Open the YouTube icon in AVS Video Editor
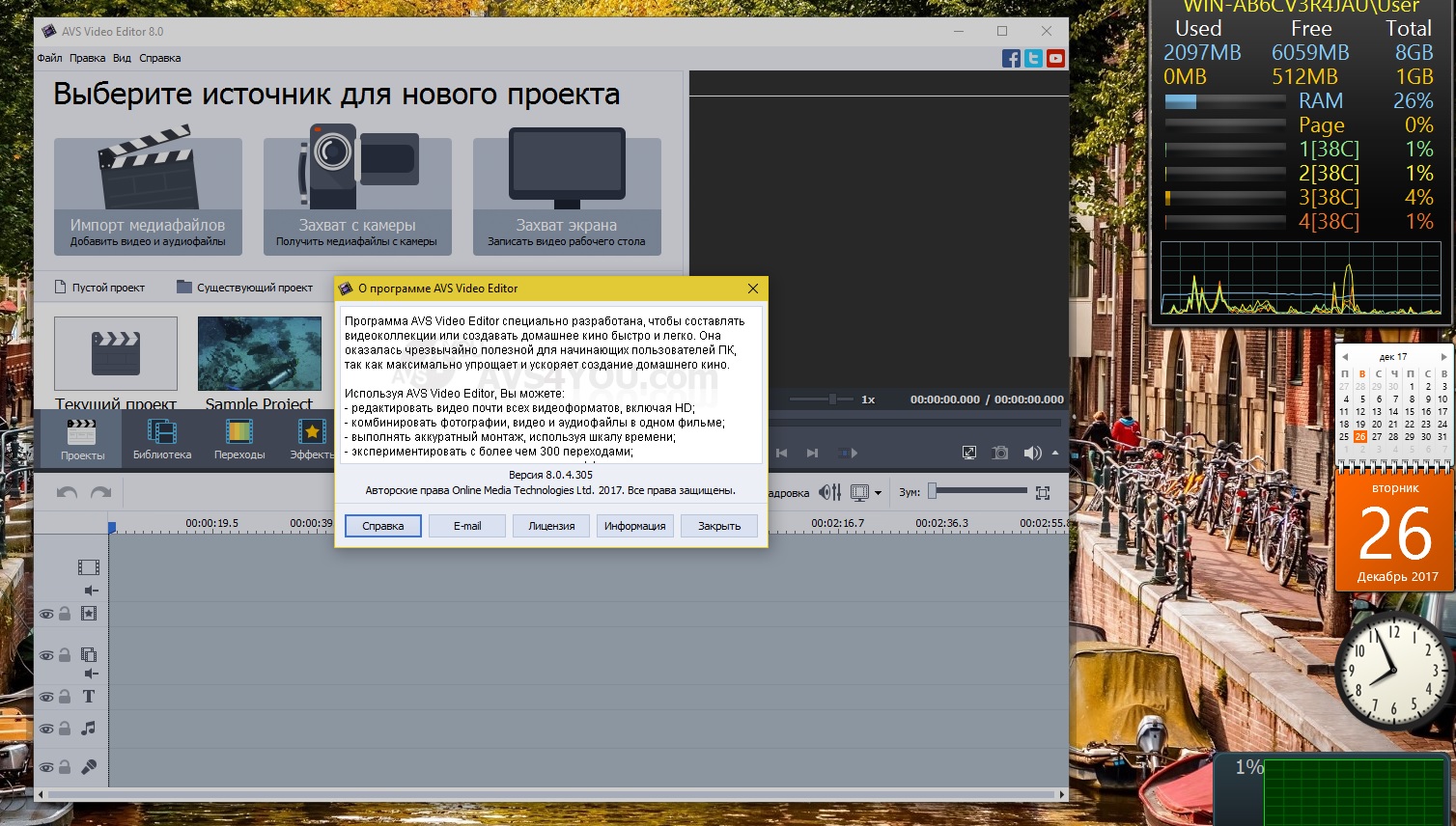The height and width of the screenshot is (826, 1456). [x=1055, y=58]
